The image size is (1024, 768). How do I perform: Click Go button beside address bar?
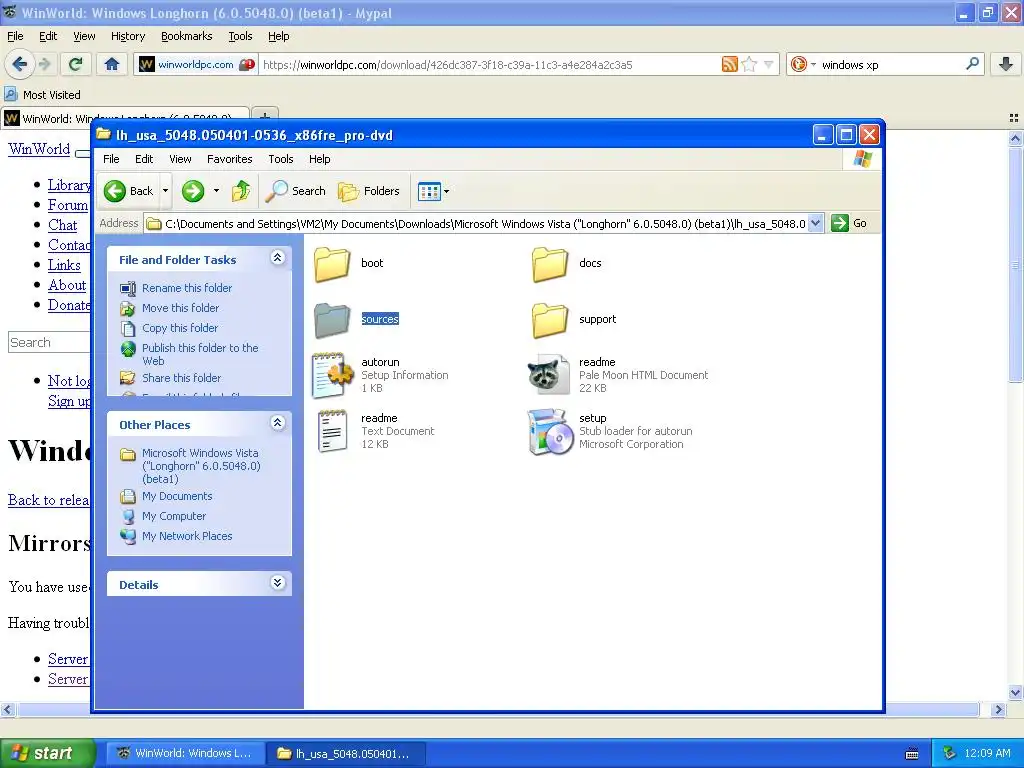850,223
